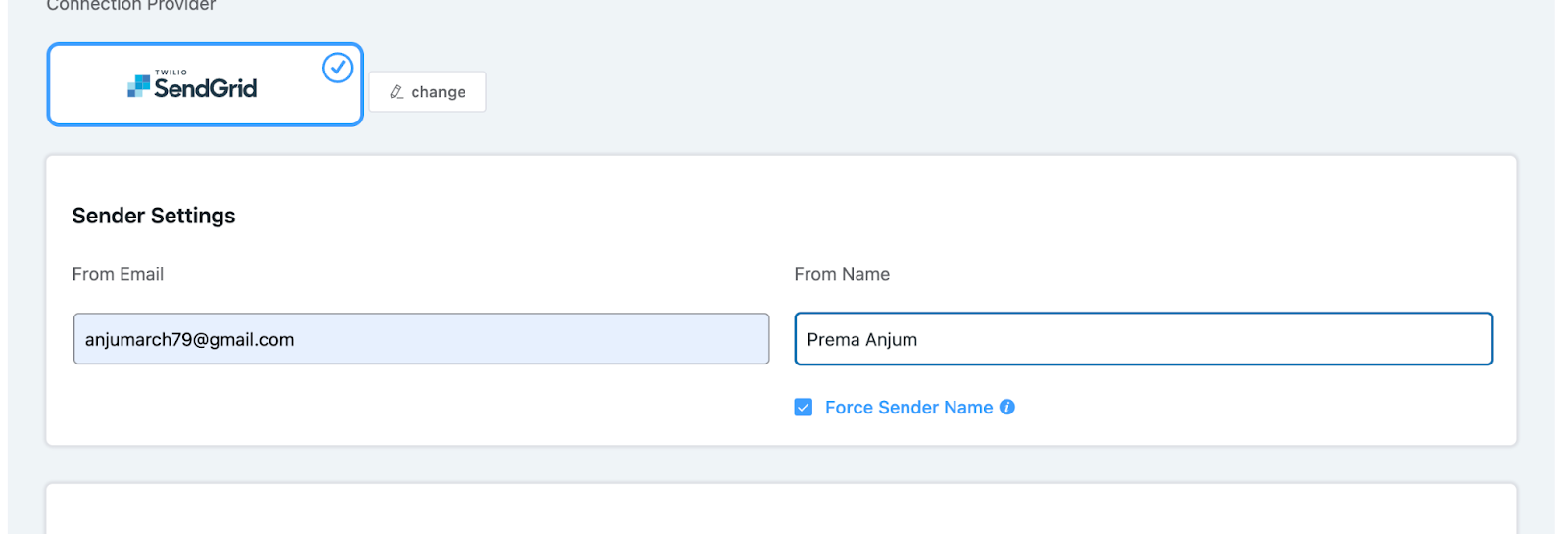Click the blue squares of the SendGrid logo
Viewport: 1568px width, 534px height.
138,87
